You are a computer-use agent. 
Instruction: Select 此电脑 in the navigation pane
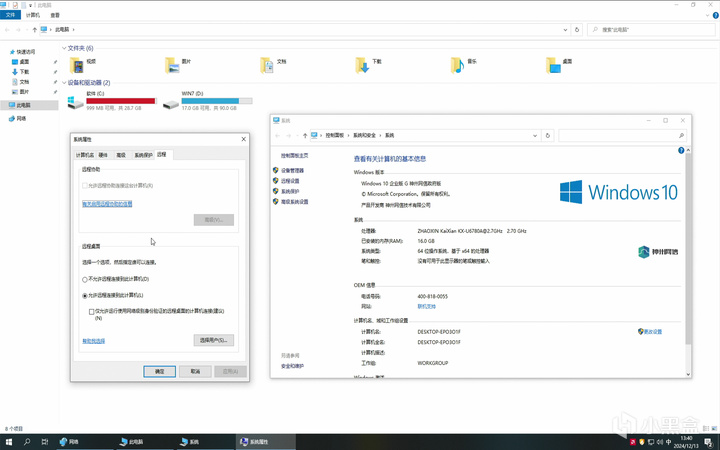(23, 105)
